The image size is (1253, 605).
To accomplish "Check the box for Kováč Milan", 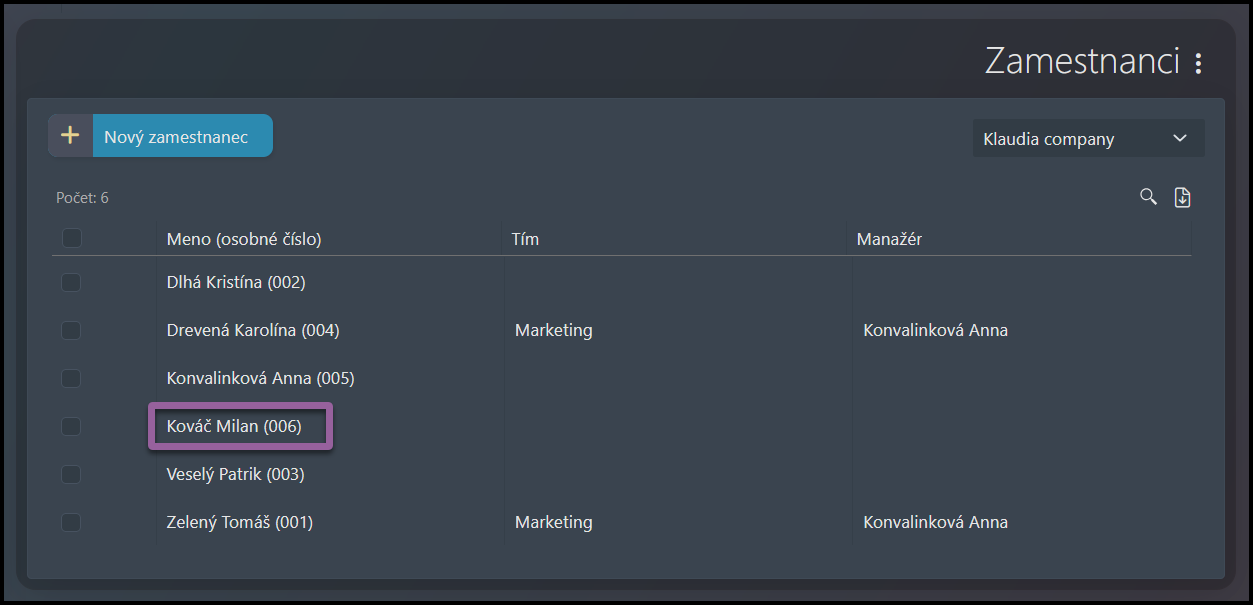I will [x=71, y=427].
